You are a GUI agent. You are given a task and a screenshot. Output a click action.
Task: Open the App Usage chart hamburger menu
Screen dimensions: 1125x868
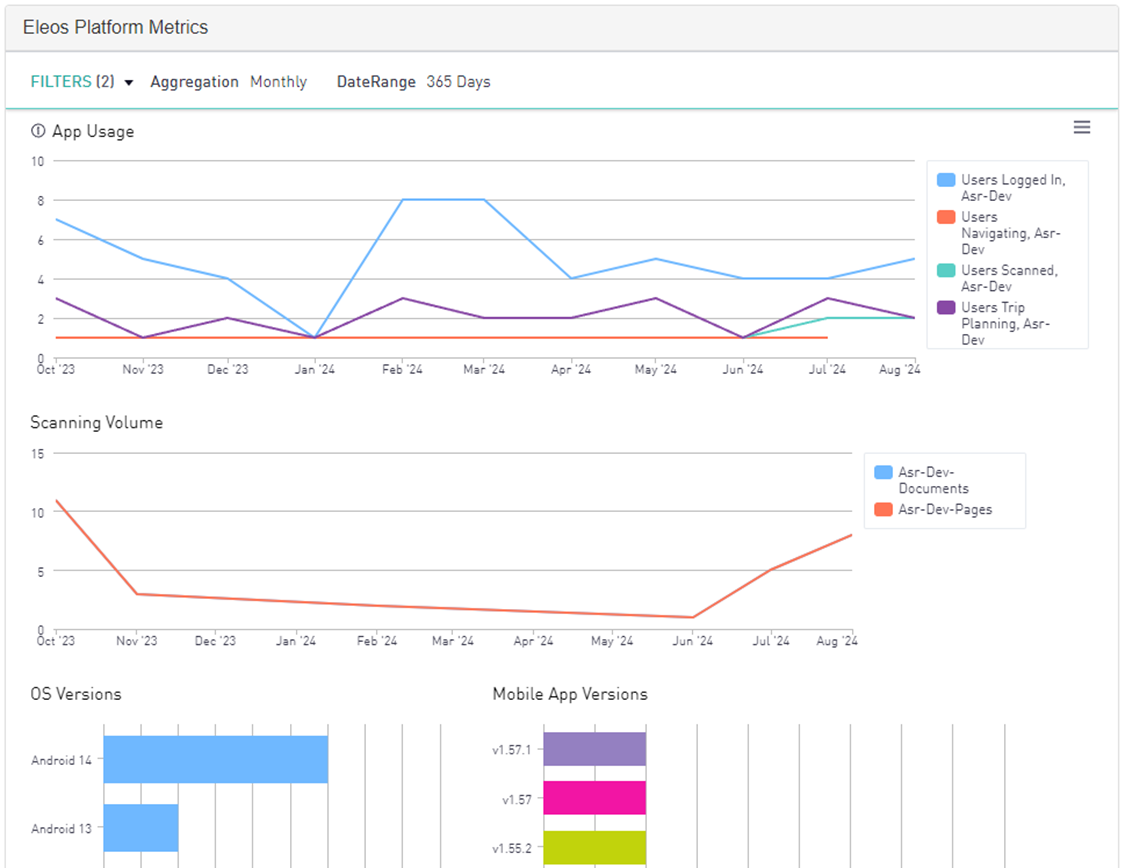click(x=1081, y=127)
